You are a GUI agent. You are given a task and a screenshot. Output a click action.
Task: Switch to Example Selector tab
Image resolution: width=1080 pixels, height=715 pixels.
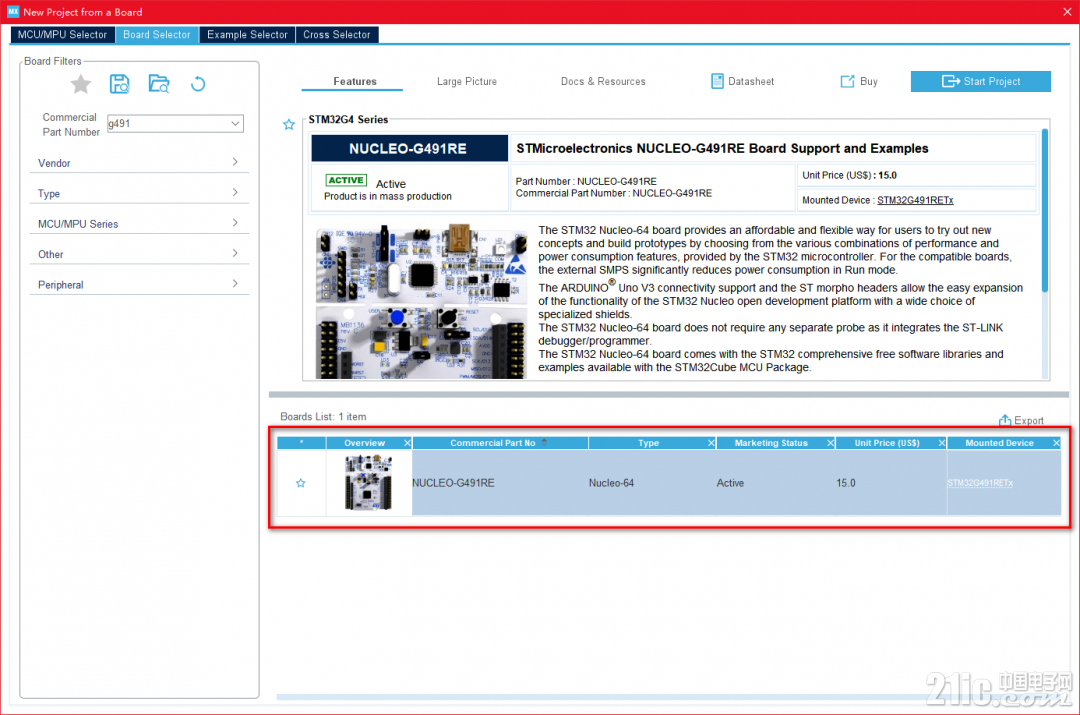[x=247, y=34]
